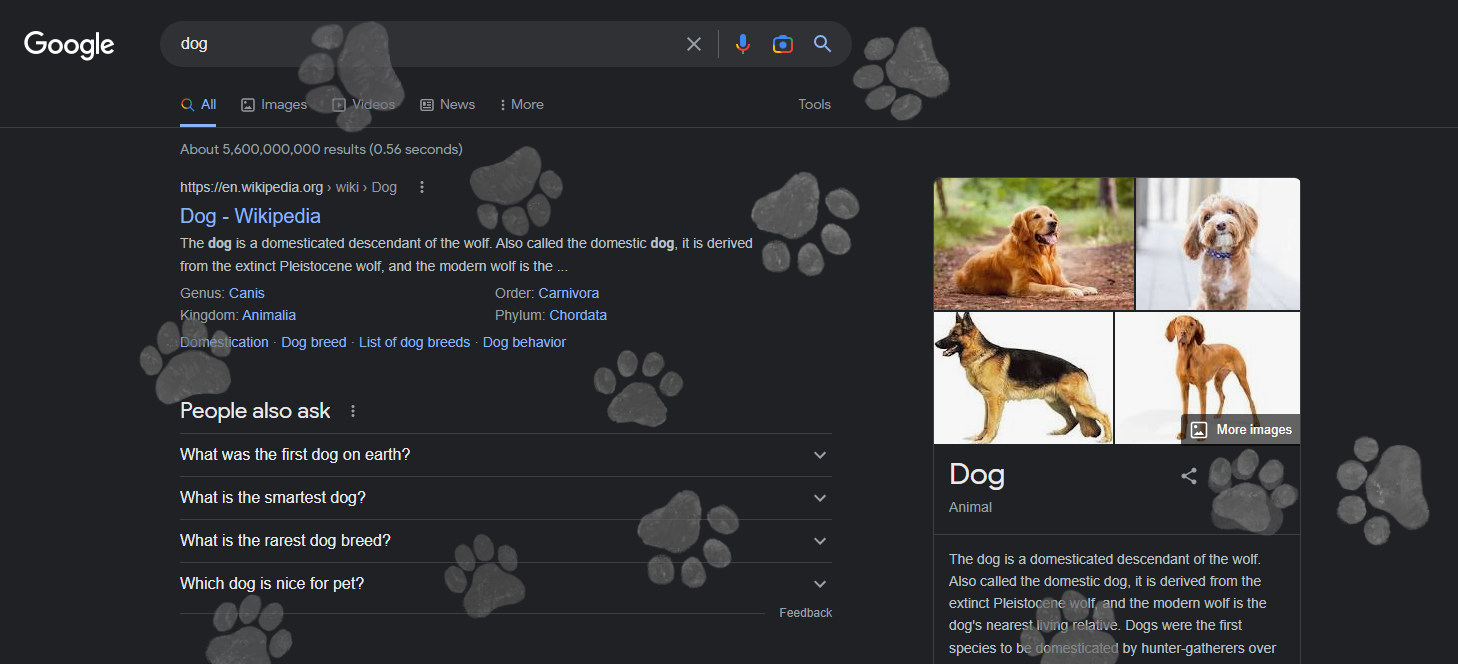Screen dimensions: 1458x664
Task: Open the Tools options
Action: click(814, 104)
